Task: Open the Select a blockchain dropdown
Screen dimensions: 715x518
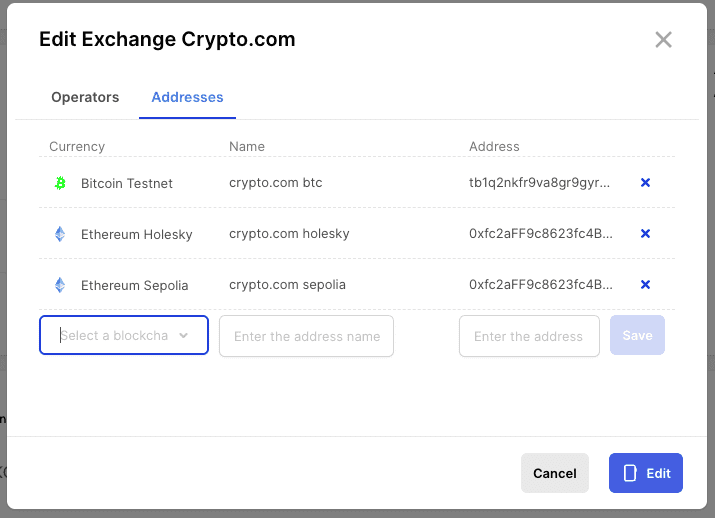Action: [x=124, y=335]
